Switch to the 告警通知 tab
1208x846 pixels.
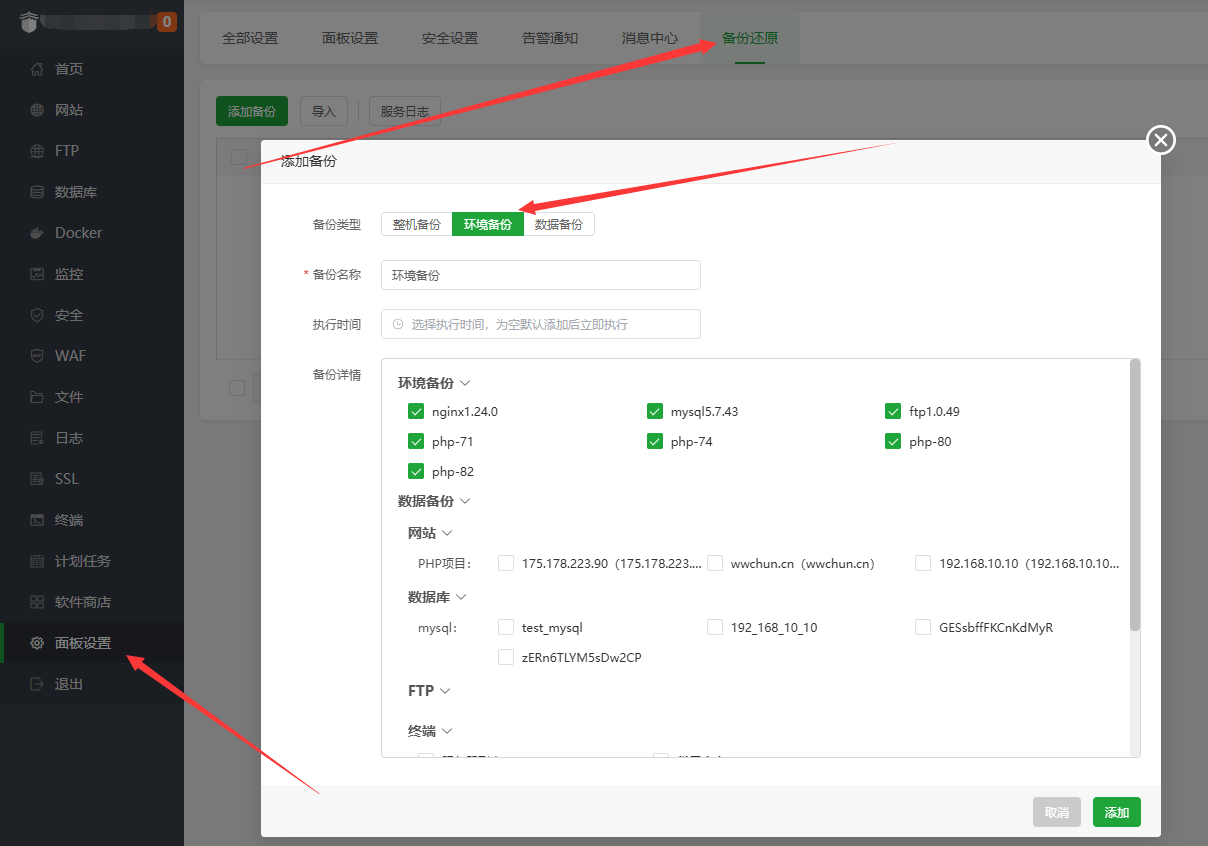point(550,39)
